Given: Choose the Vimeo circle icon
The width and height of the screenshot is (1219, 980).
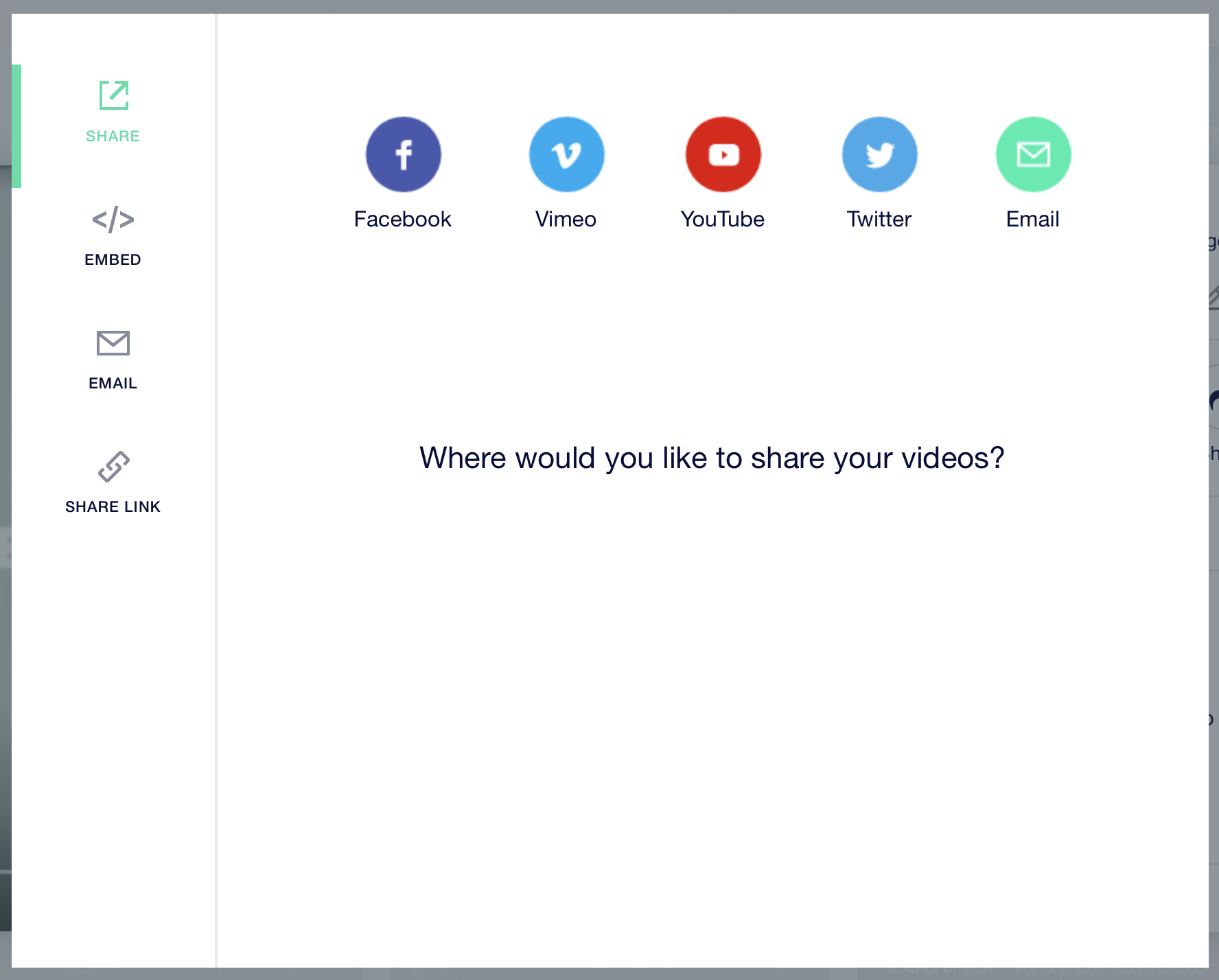Looking at the screenshot, I should click(567, 154).
